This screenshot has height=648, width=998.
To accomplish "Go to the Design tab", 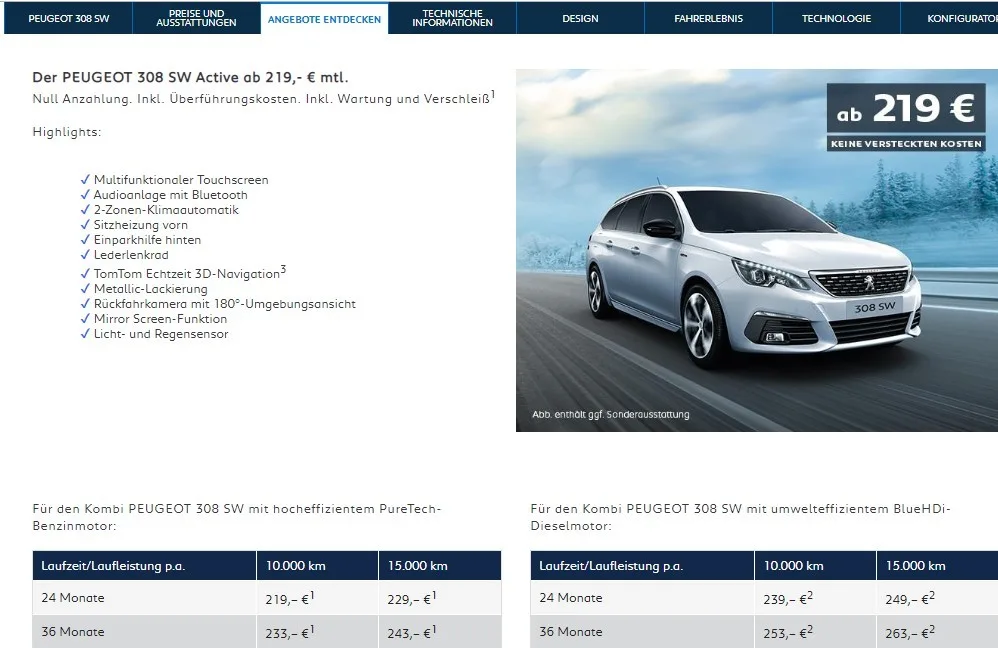I will click(x=580, y=18).
